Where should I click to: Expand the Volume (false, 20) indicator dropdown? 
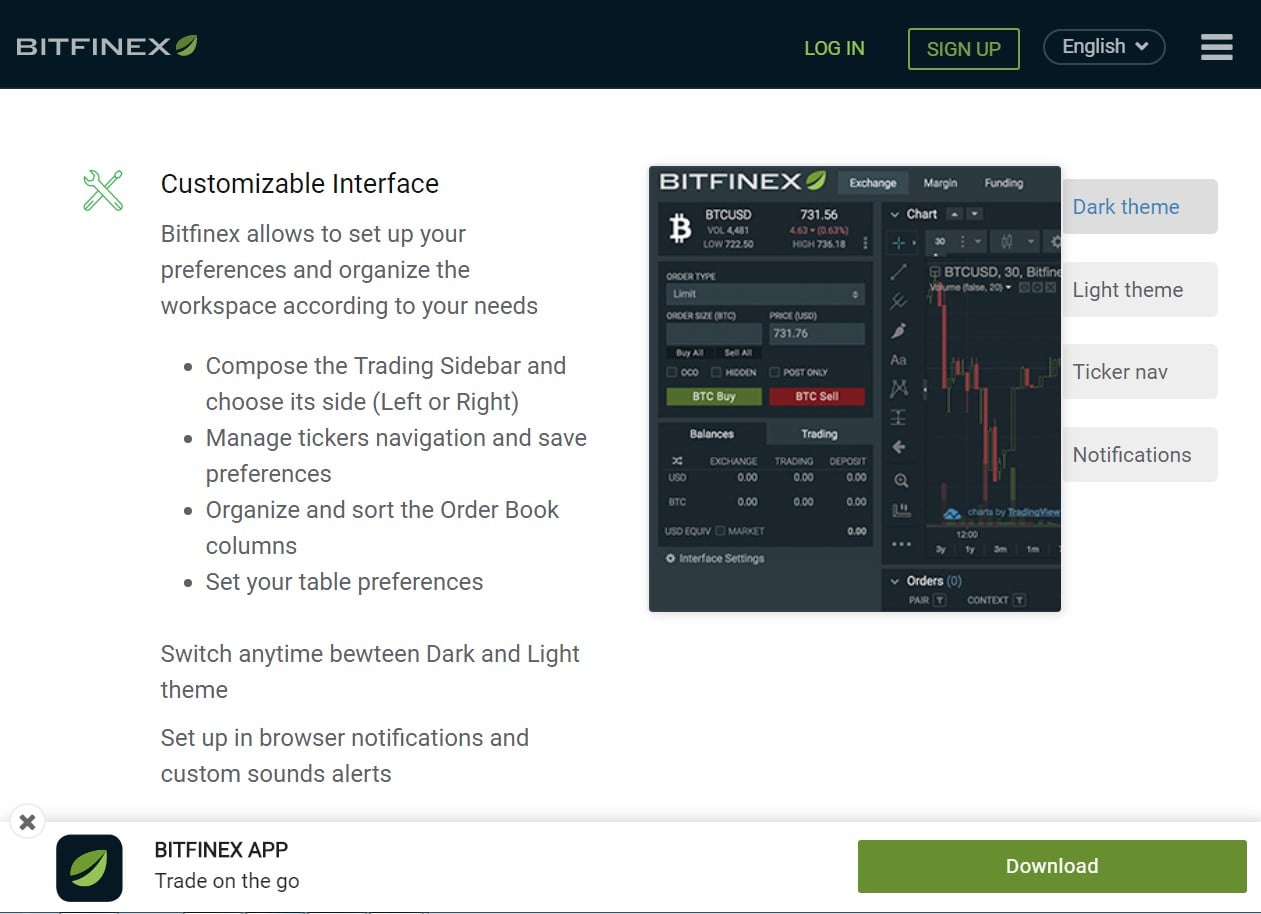point(1008,288)
